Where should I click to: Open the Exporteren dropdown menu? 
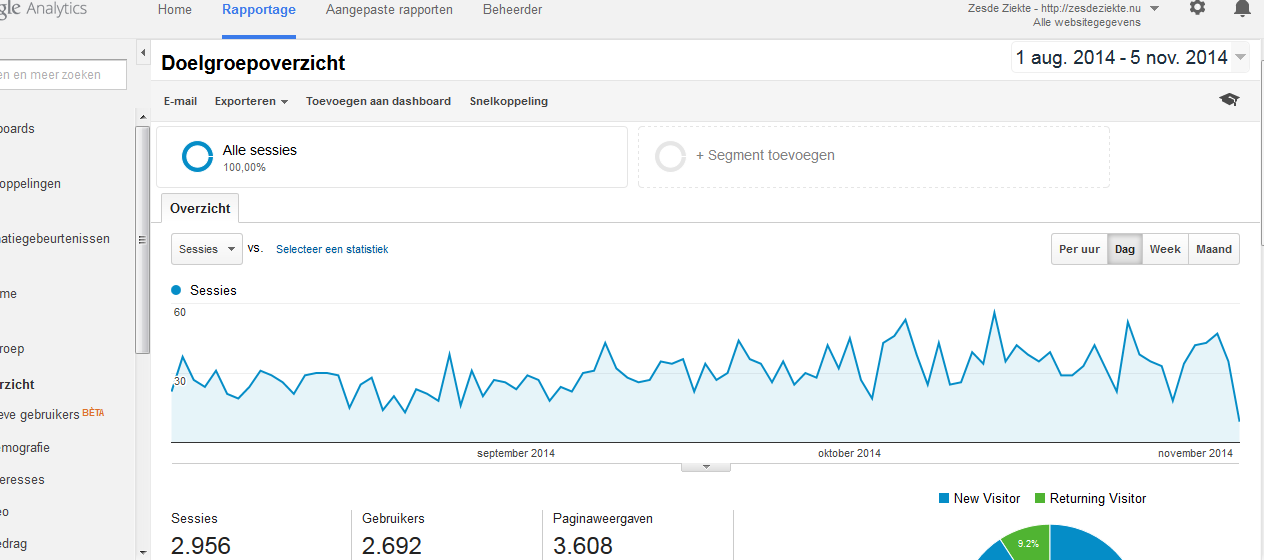251,101
